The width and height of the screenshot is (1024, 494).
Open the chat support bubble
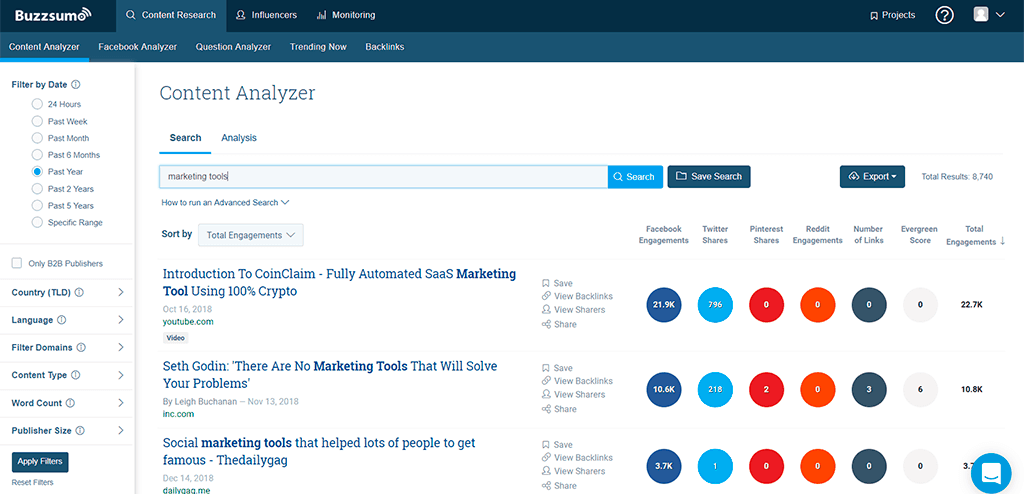[991, 473]
